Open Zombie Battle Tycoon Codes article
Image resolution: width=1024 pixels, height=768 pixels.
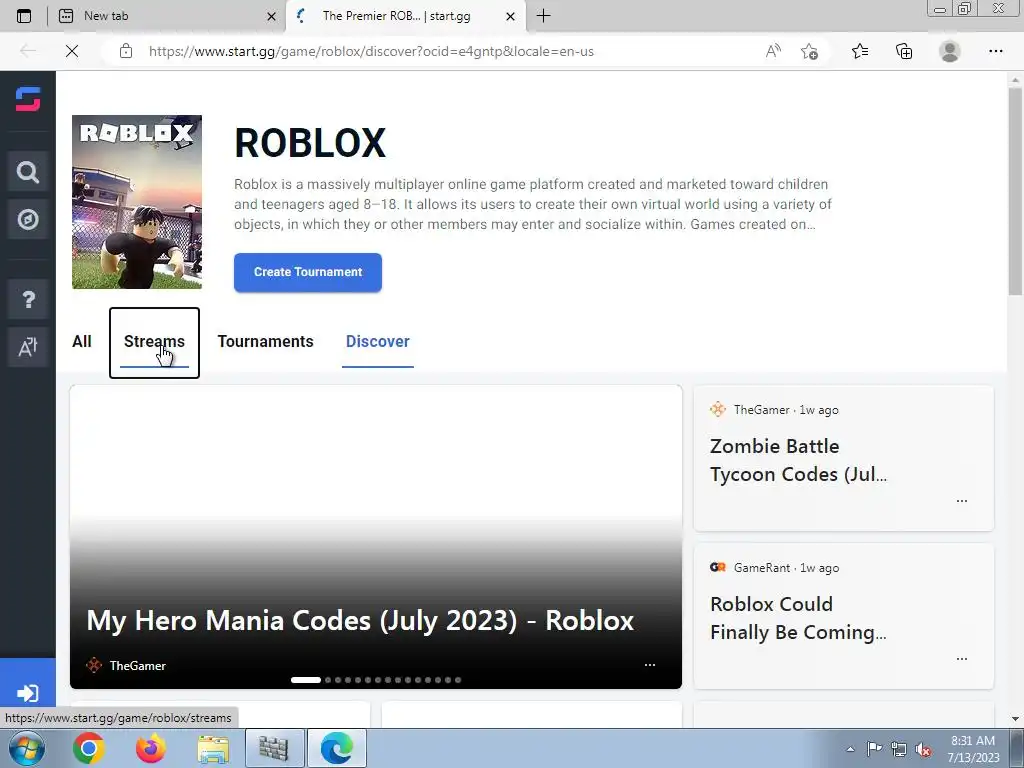click(798, 460)
